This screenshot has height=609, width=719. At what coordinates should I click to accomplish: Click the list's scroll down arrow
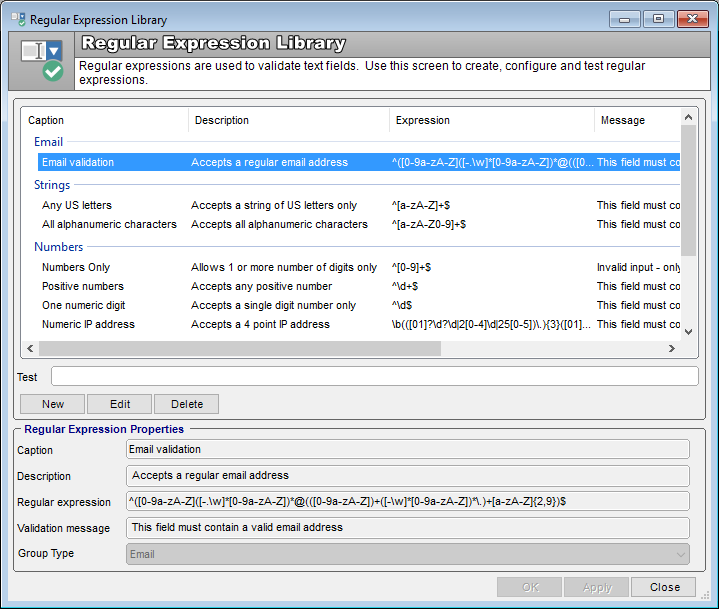(688, 332)
